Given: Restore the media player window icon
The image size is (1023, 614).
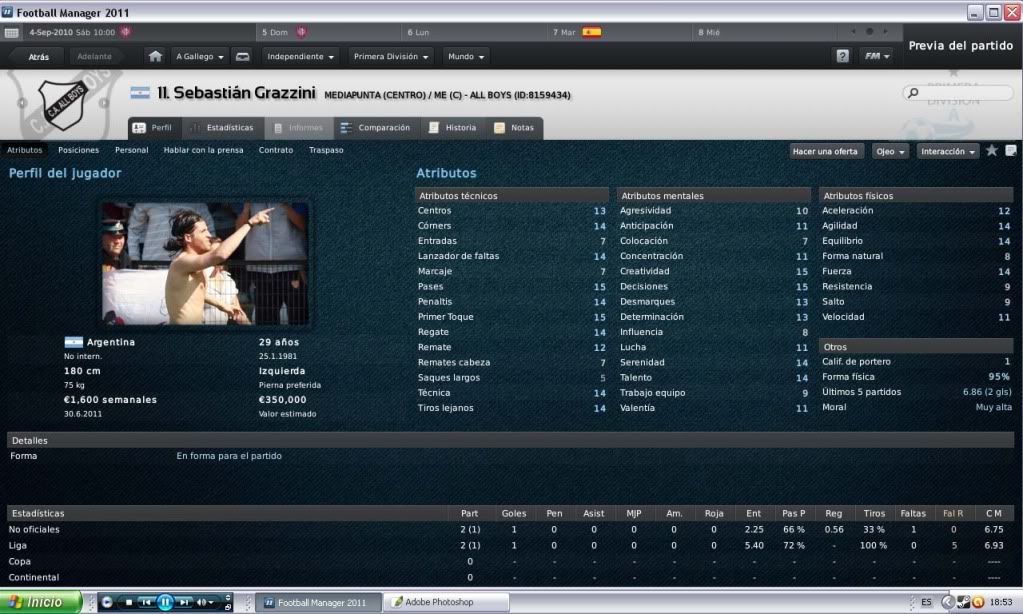Looking at the screenshot, I should tap(228, 607).
